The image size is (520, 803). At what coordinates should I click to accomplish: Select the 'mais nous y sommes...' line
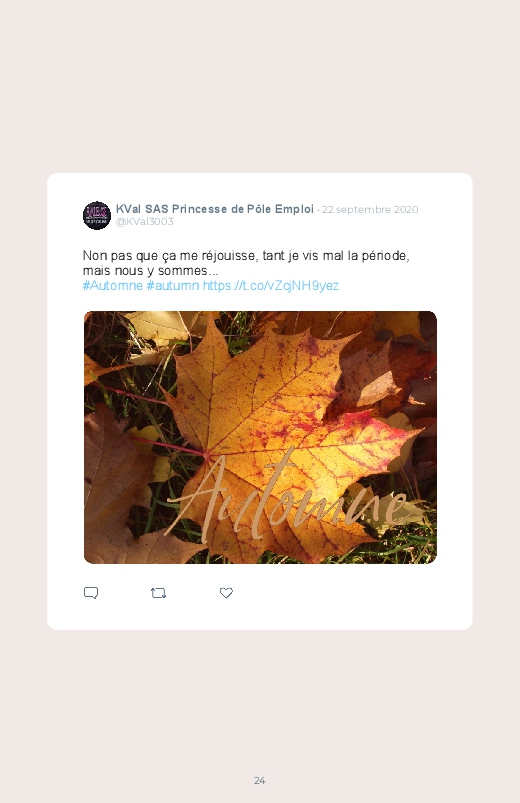151,270
